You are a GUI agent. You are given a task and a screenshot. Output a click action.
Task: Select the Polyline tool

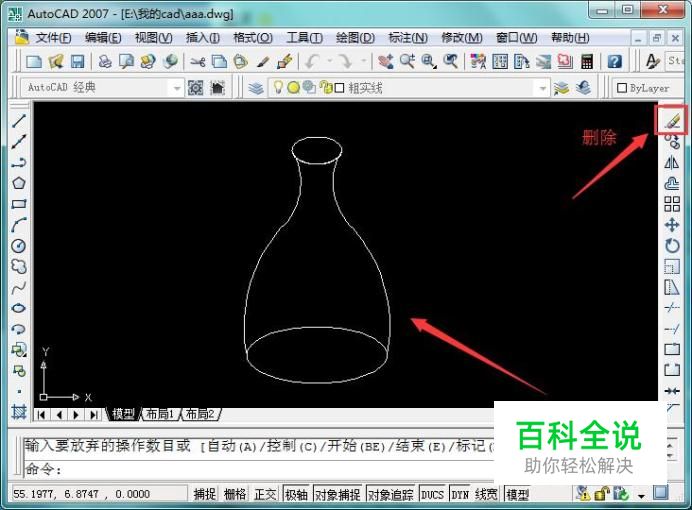point(19,162)
